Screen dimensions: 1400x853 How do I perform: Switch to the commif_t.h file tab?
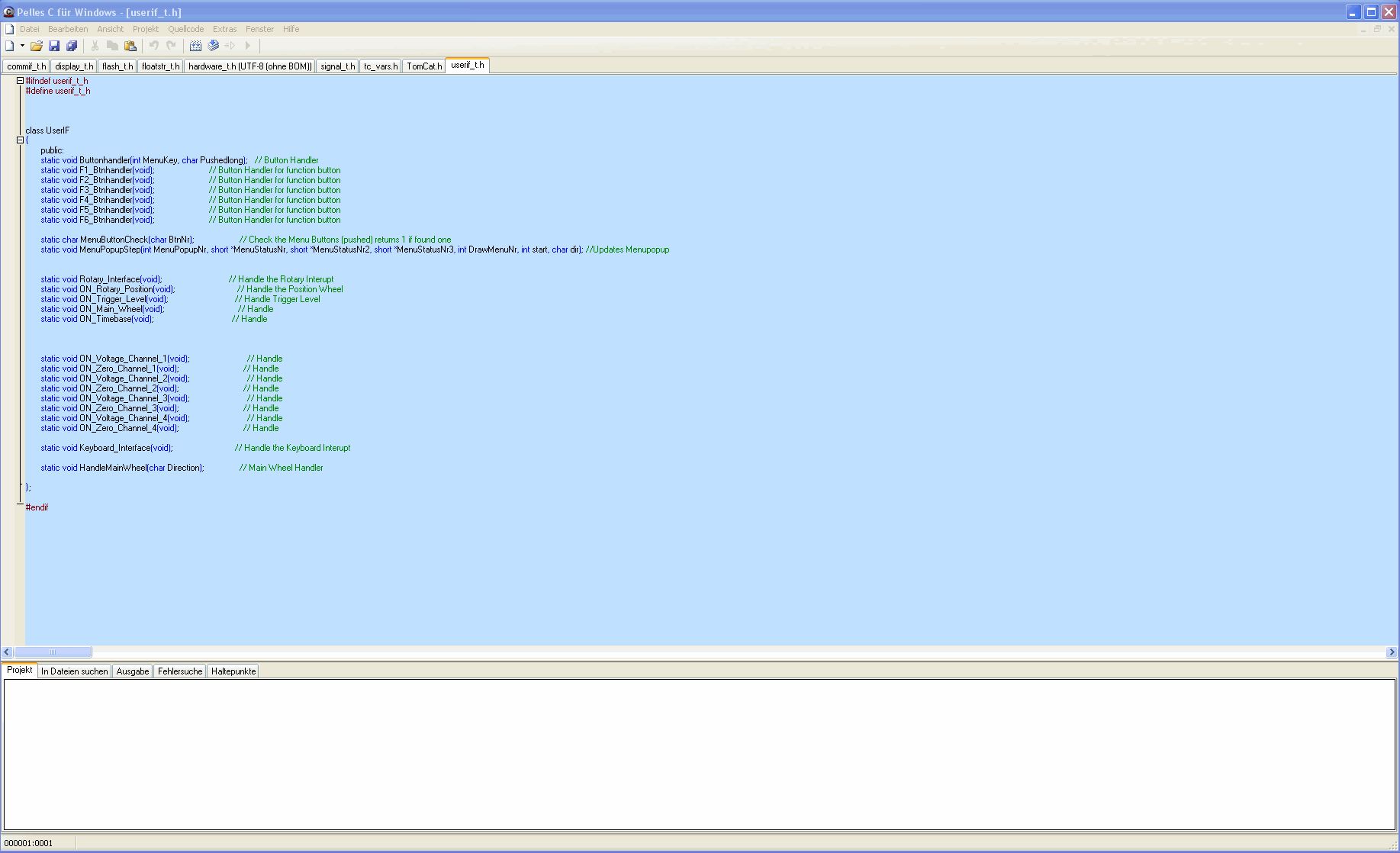pyautogui.click(x=27, y=66)
